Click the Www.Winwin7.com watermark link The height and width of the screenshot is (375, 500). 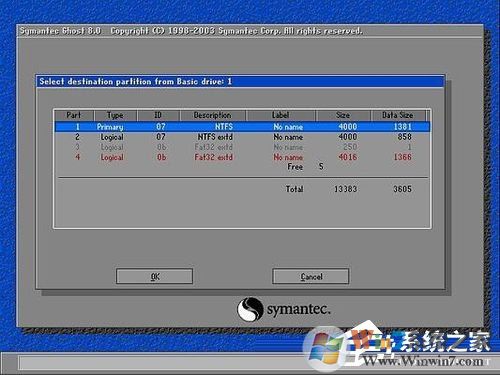click(423, 361)
